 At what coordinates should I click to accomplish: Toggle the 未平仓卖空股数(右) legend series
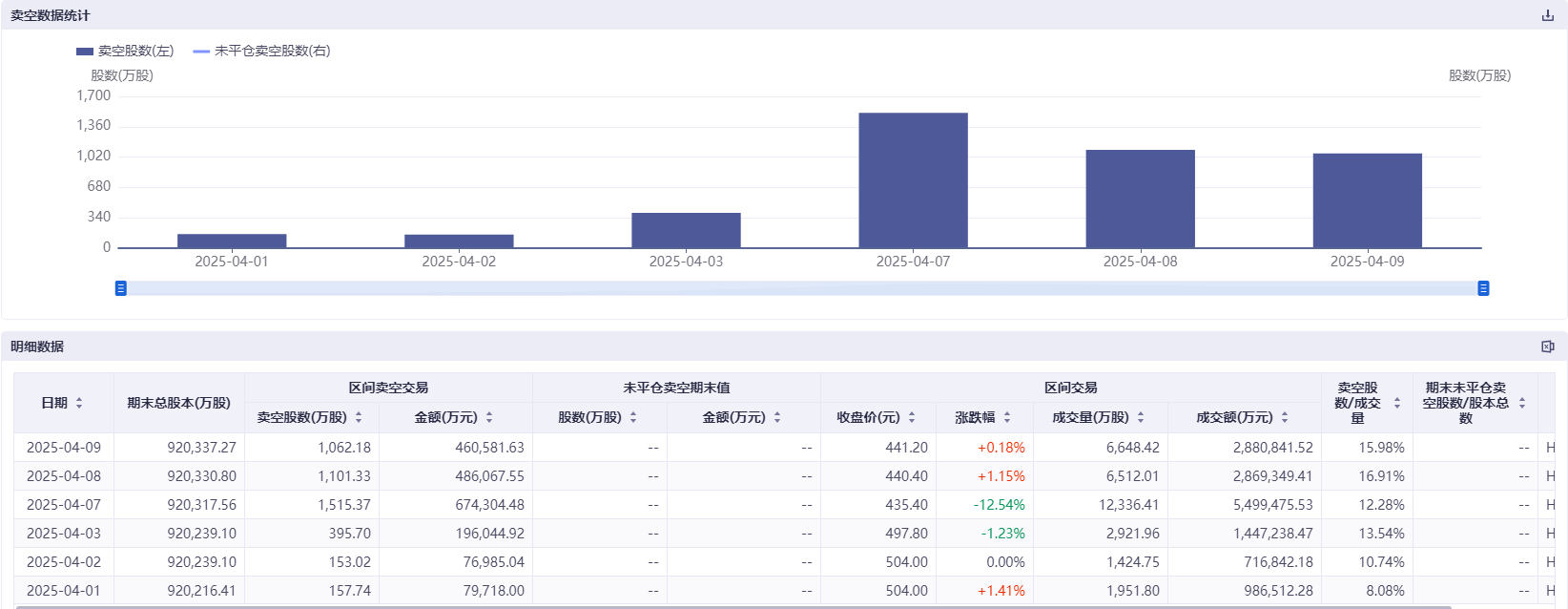[x=261, y=51]
